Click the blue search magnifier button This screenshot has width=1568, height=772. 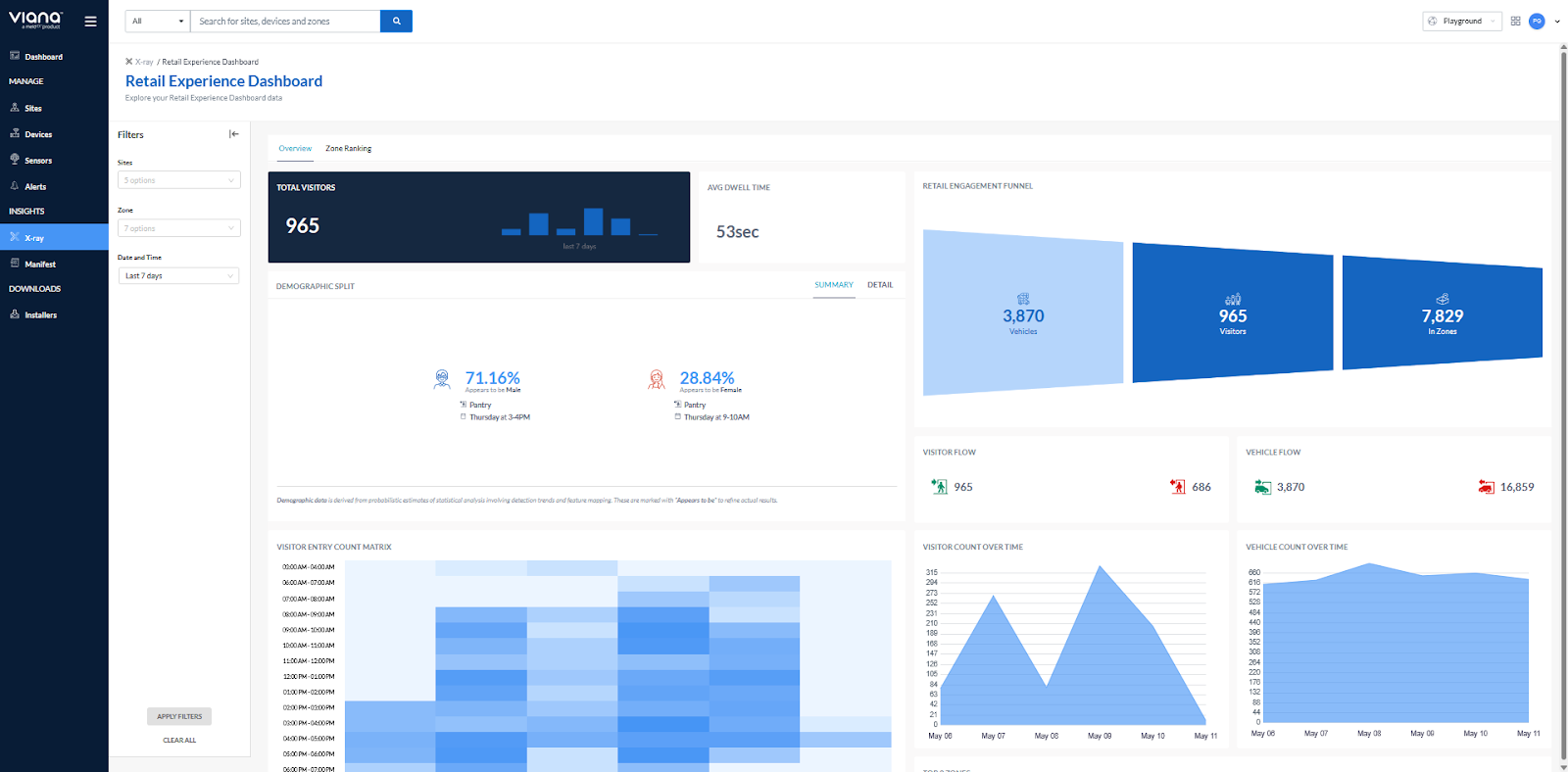tap(396, 21)
